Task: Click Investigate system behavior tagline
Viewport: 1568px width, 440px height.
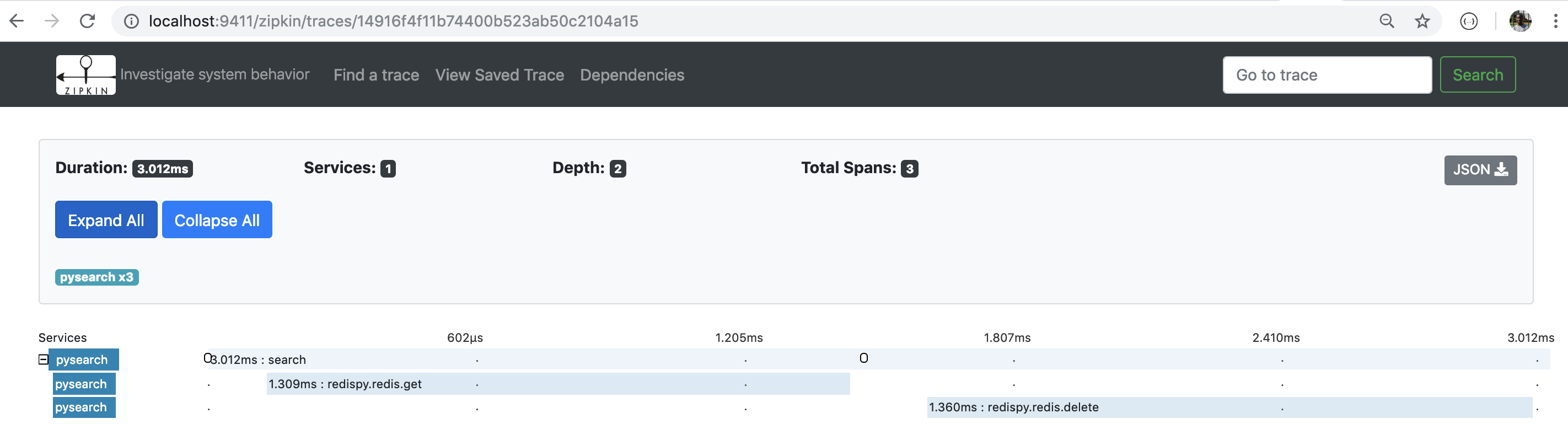Action: point(215,74)
